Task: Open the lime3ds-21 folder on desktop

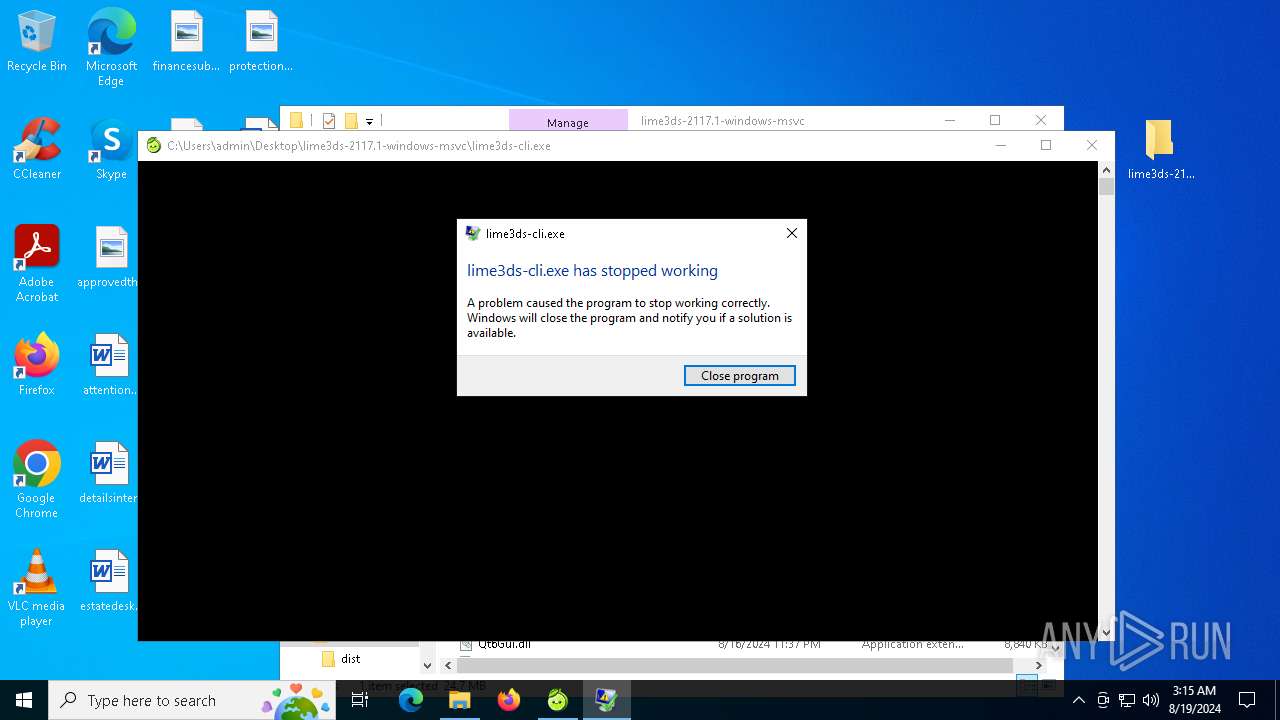Action: [x=1160, y=150]
